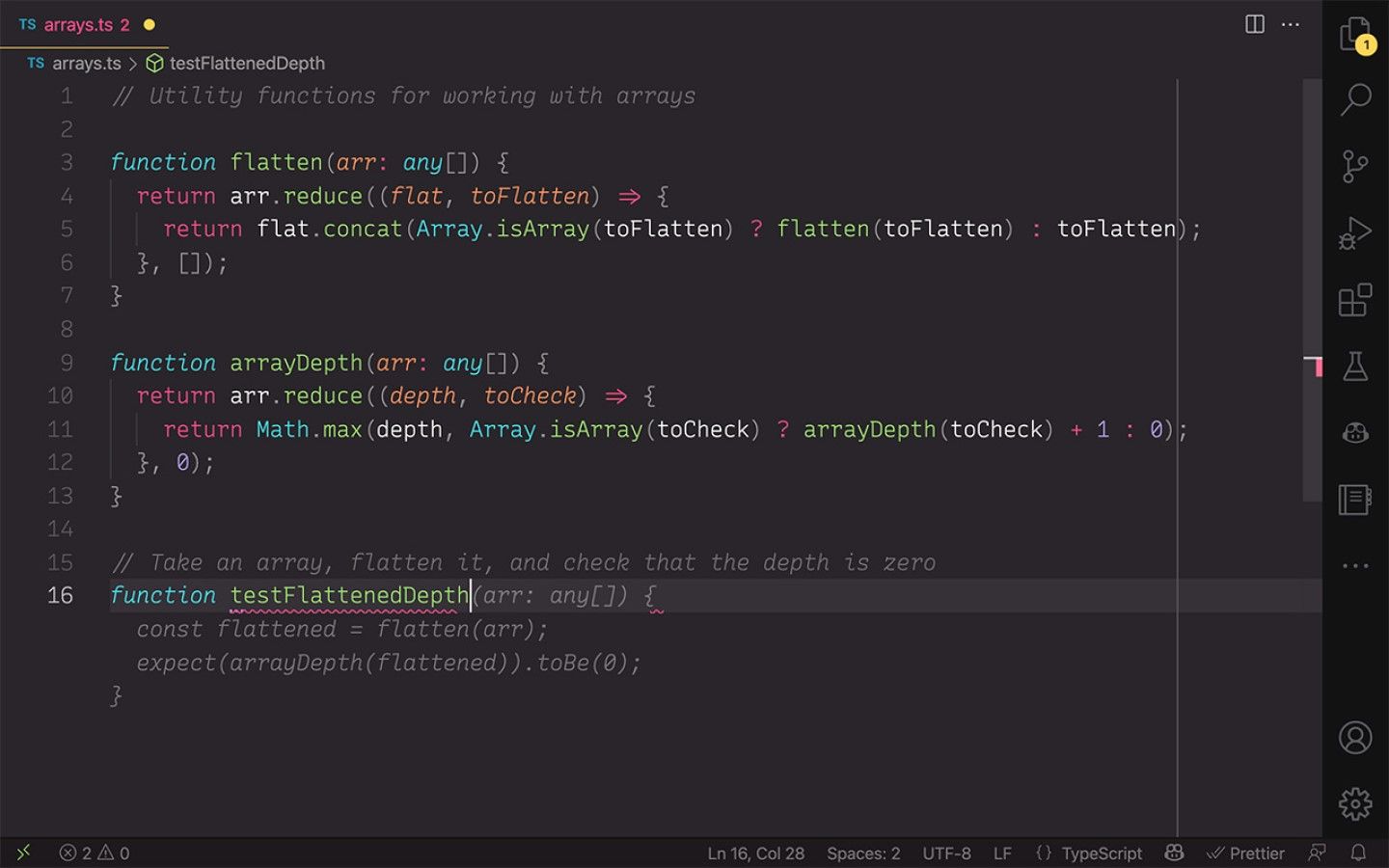This screenshot has width=1389, height=868.
Task: Open Accounts menu in activity bar
Action: click(x=1355, y=738)
